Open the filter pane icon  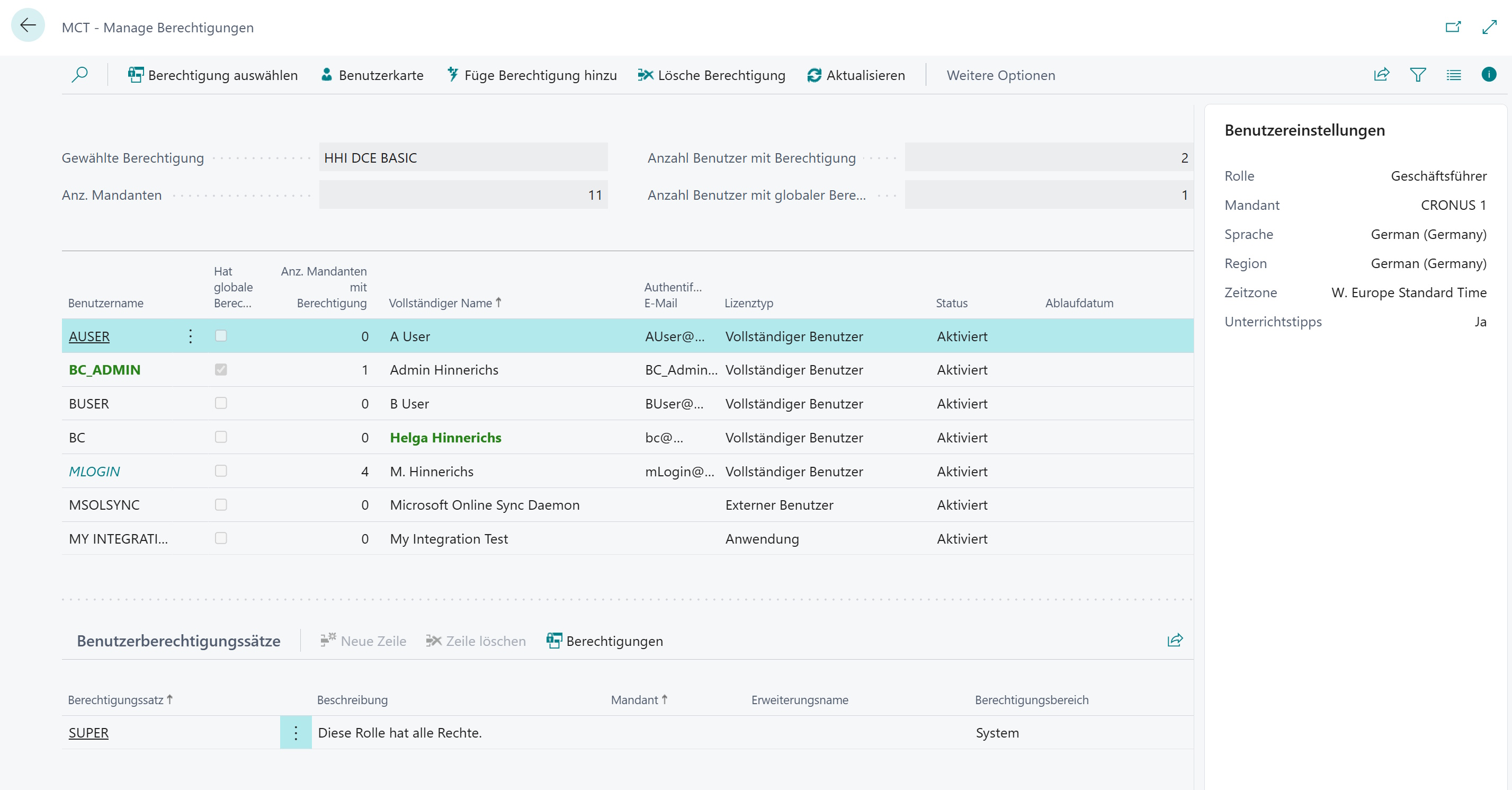pyautogui.click(x=1418, y=75)
